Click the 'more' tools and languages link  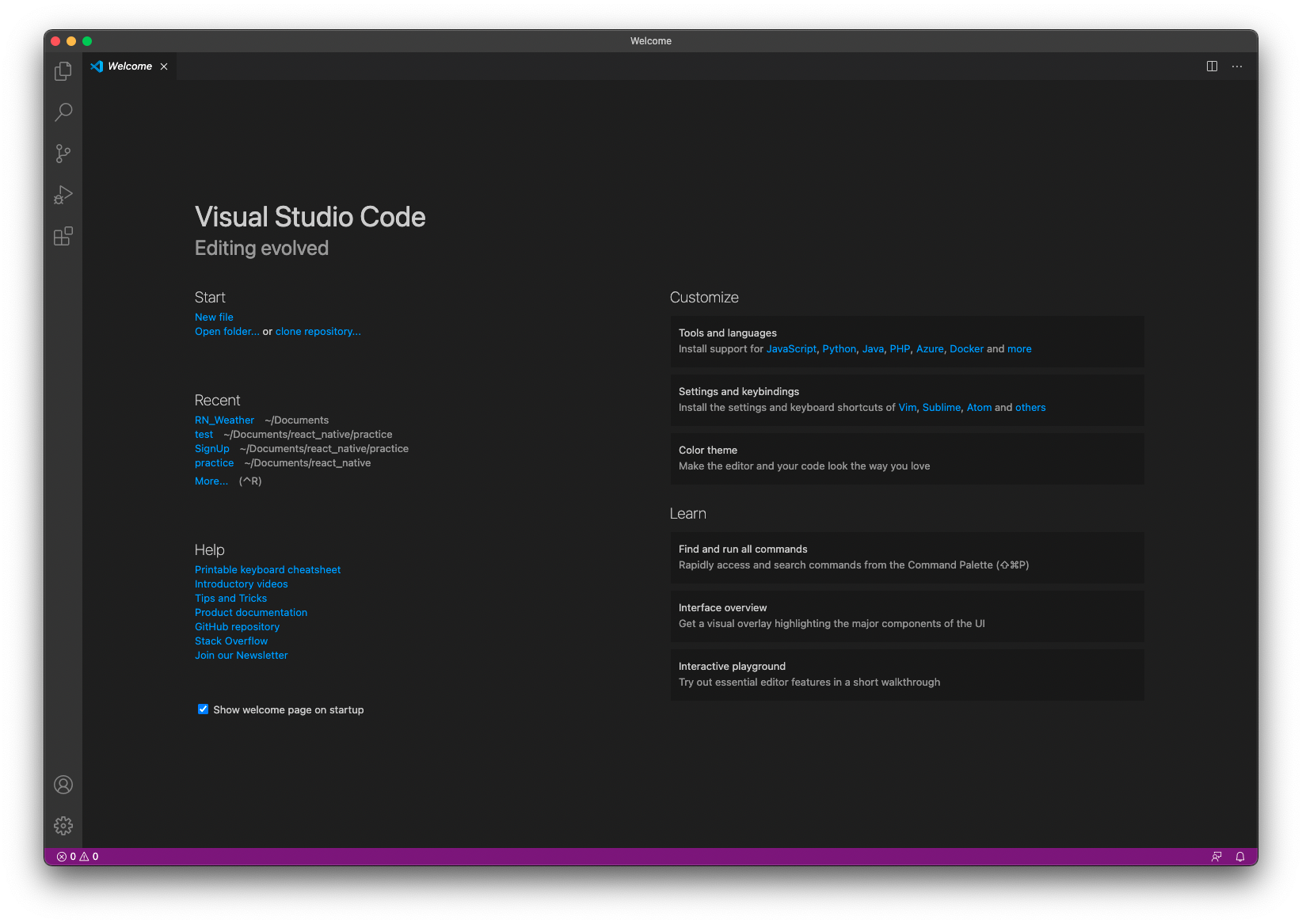(1019, 349)
